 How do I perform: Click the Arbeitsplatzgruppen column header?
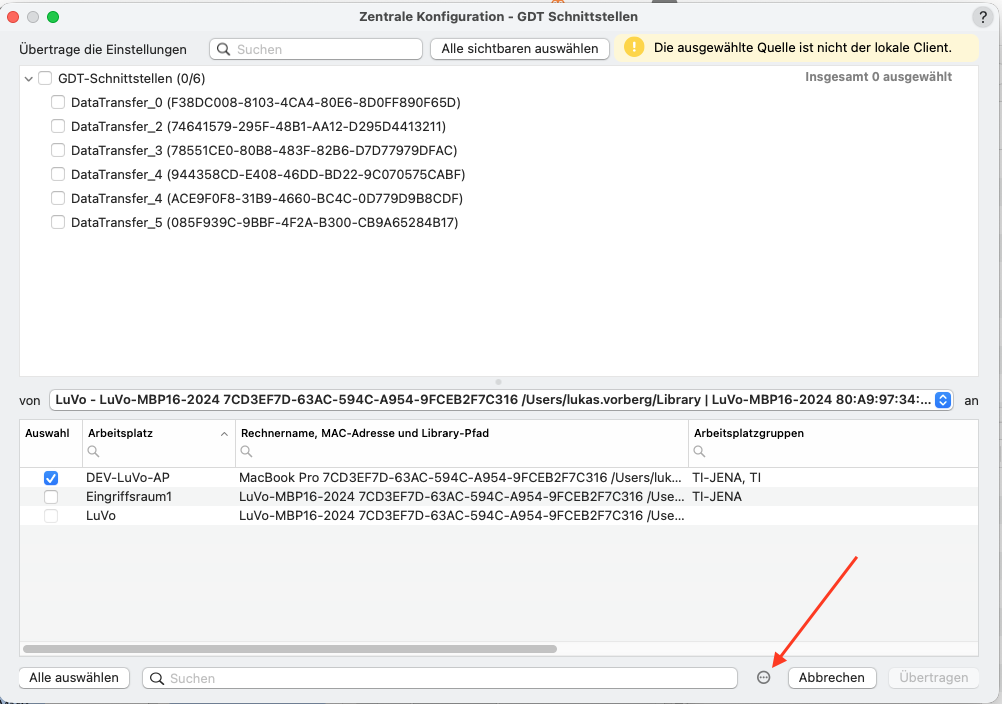pos(749,433)
